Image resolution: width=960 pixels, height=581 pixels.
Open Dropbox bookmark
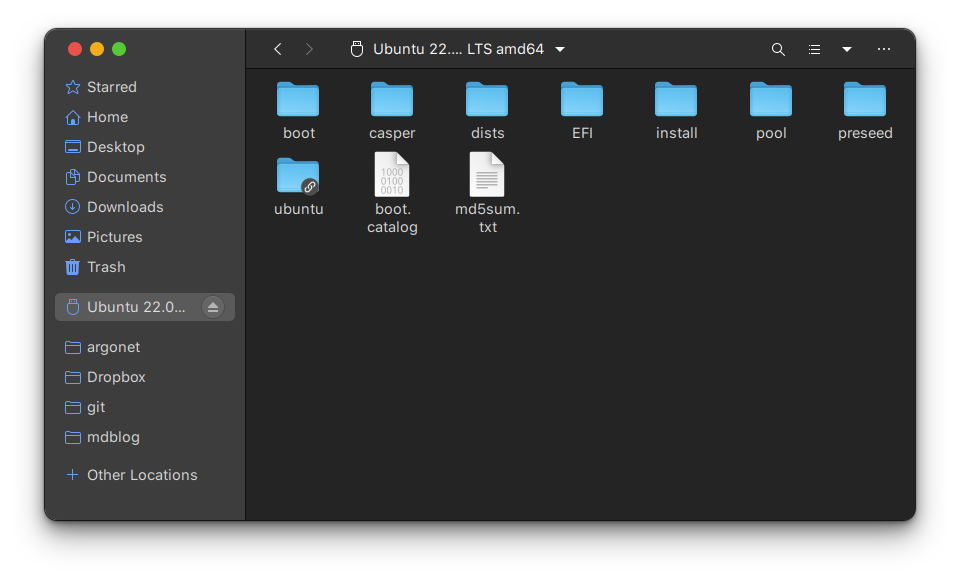[x=145, y=377]
